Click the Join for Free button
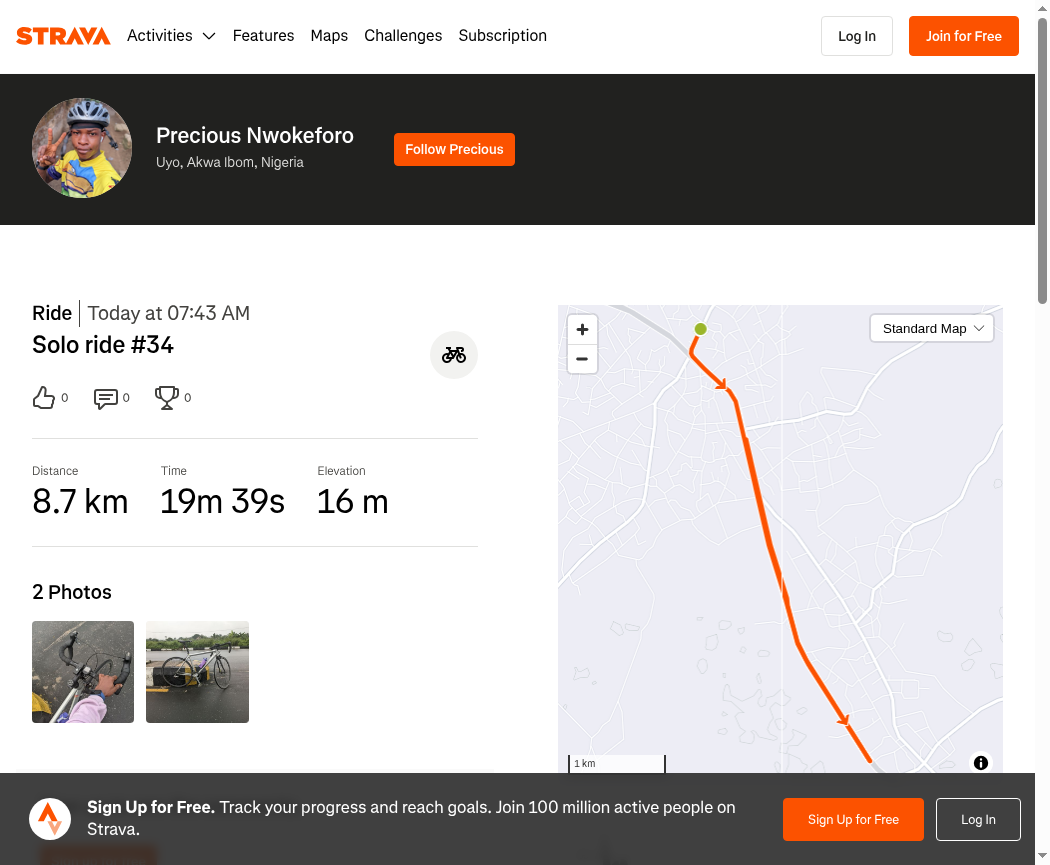This screenshot has height=865, width=1050. 964,36
